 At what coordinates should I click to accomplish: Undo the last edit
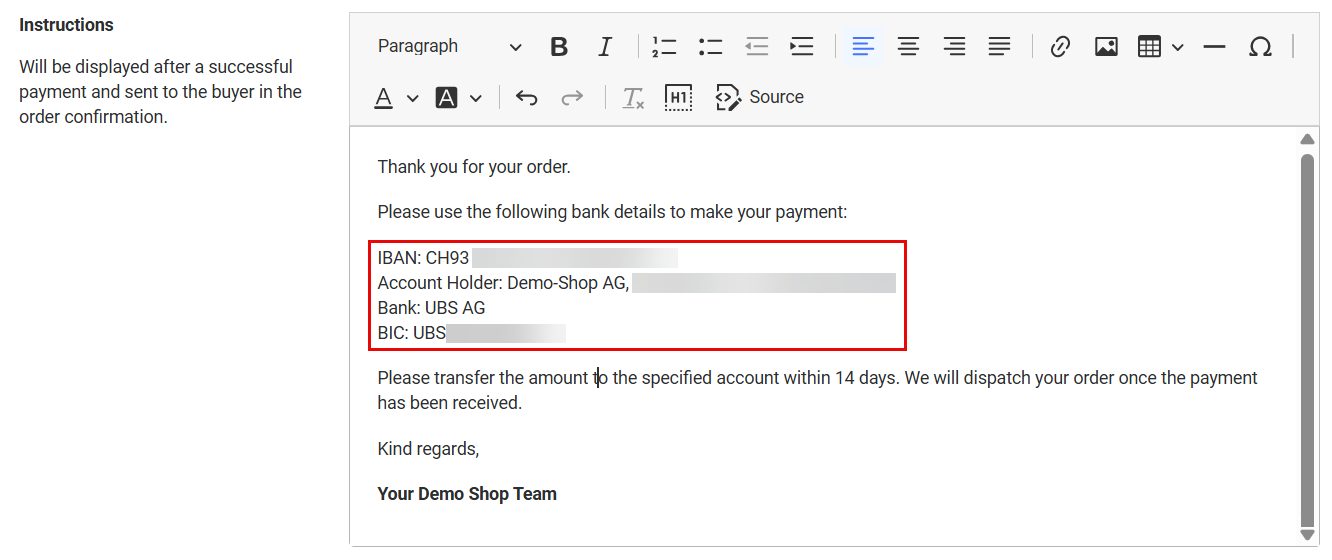click(526, 98)
